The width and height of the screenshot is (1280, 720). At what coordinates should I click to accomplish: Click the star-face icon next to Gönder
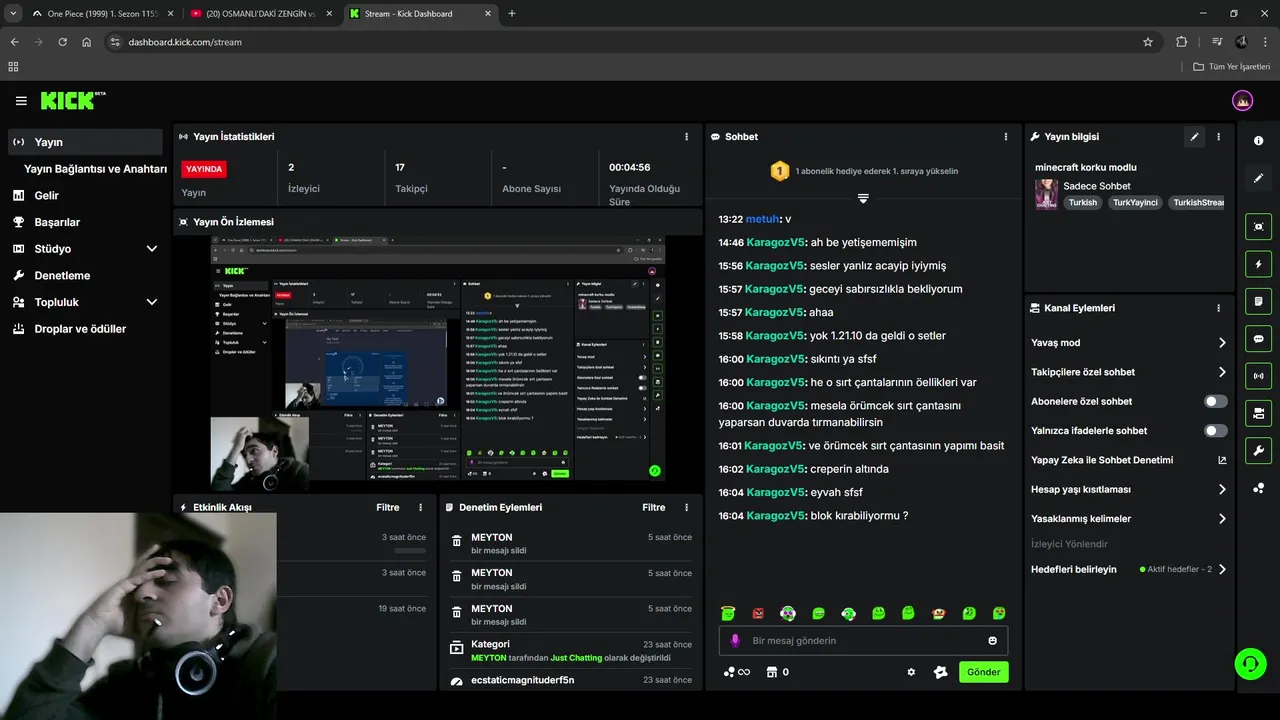coord(940,672)
